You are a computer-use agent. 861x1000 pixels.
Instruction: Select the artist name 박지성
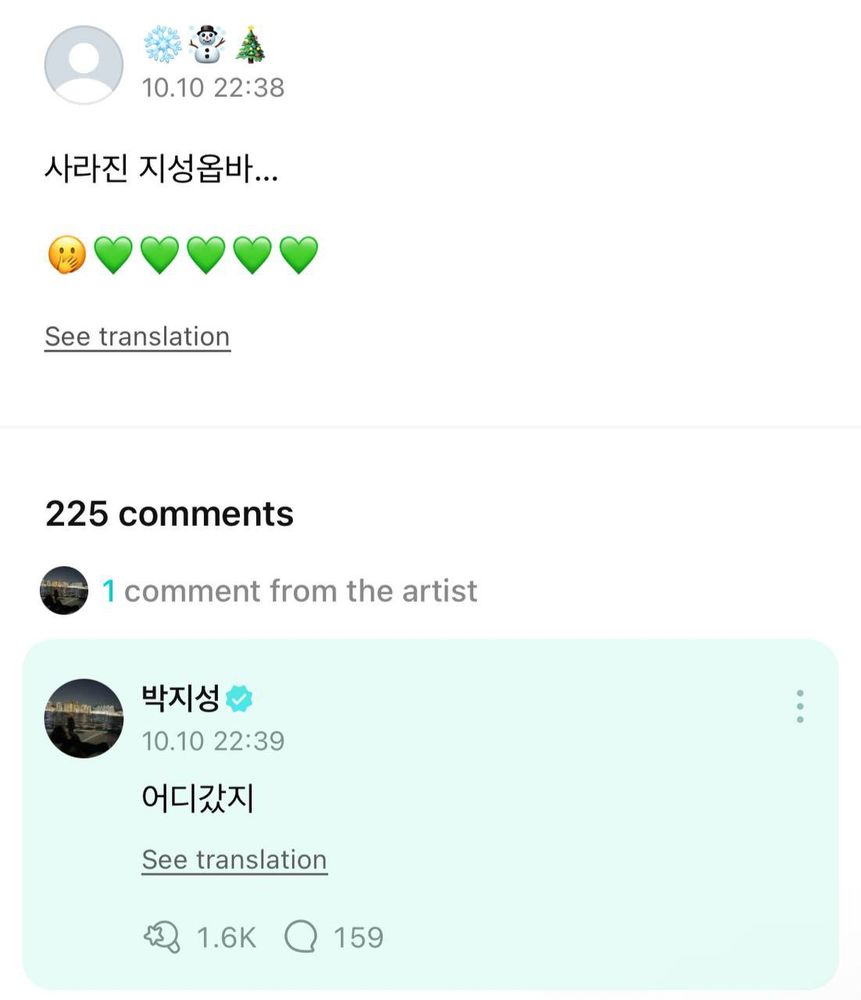click(x=181, y=698)
